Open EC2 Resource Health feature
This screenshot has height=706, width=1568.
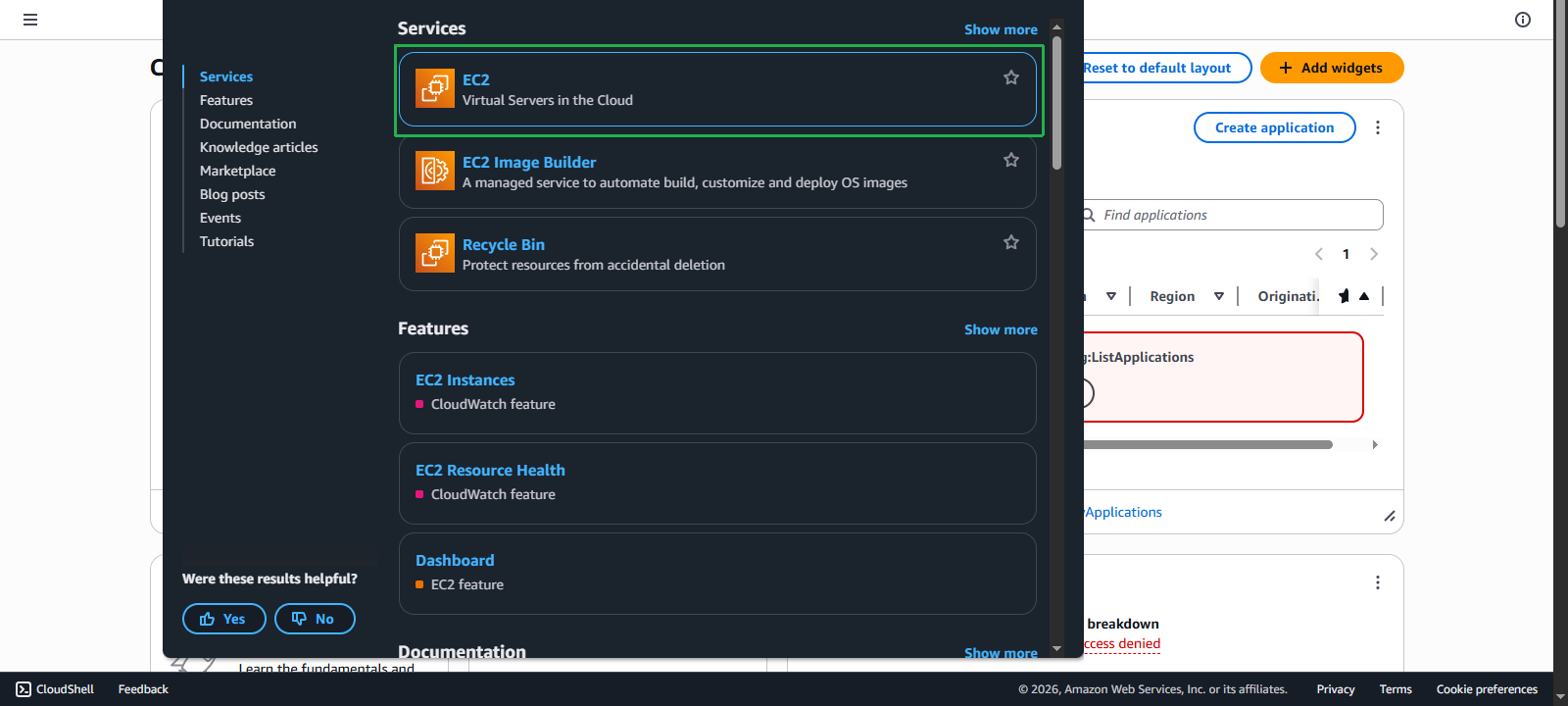pyautogui.click(x=490, y=470)
